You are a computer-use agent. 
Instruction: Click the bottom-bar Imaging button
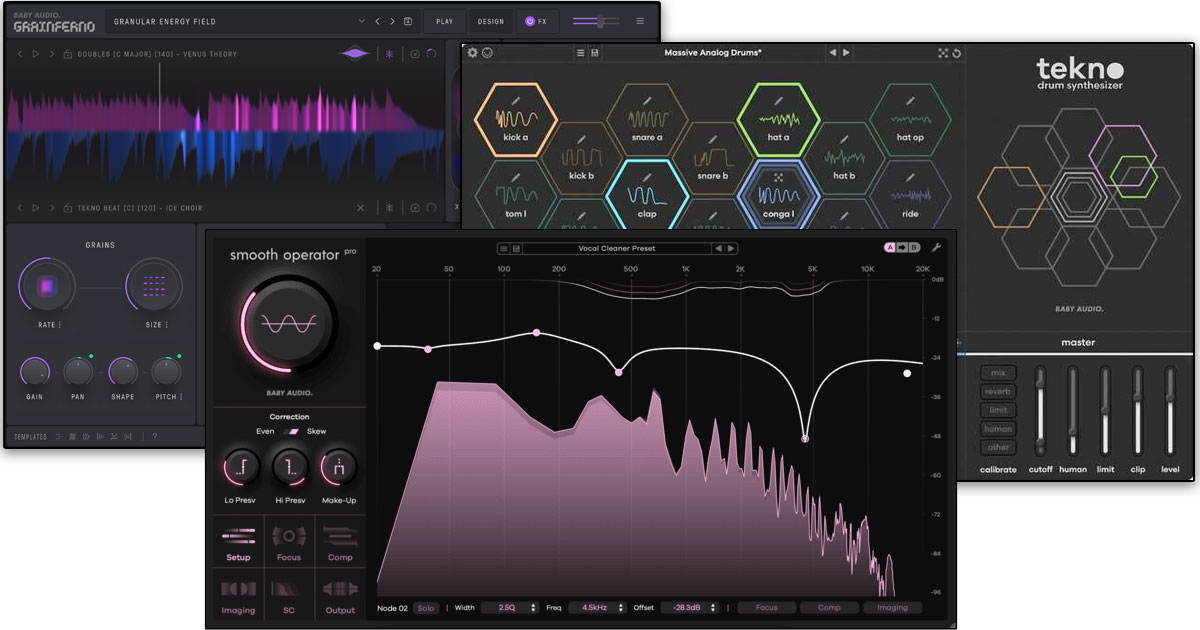[x=893, y=607]
